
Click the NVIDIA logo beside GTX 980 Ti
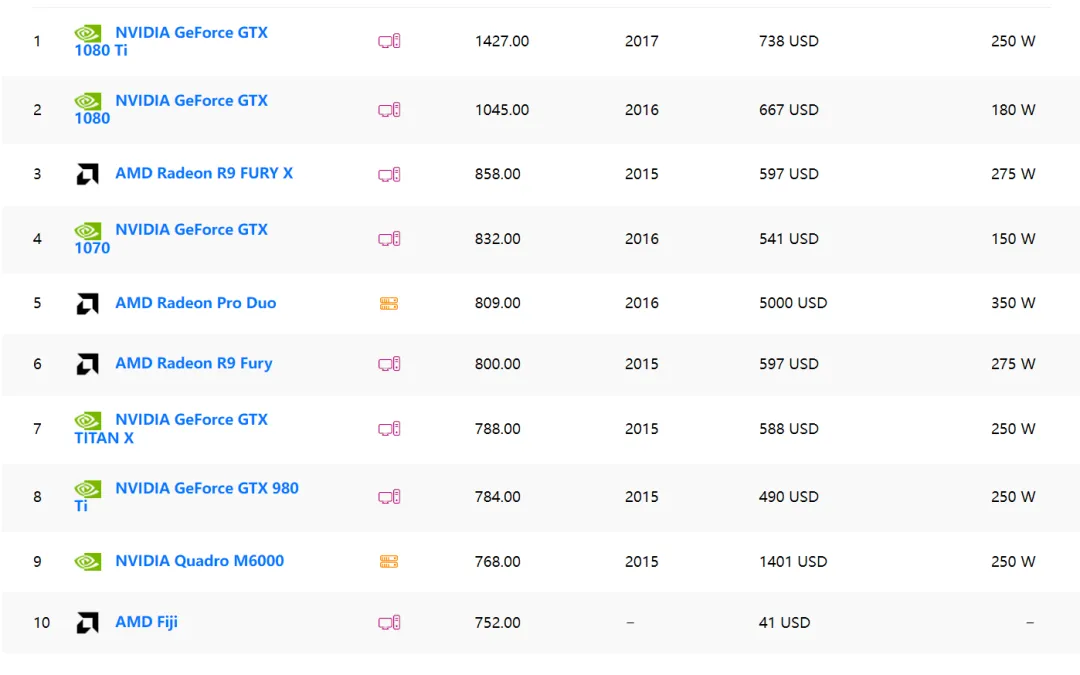(87, 489)
